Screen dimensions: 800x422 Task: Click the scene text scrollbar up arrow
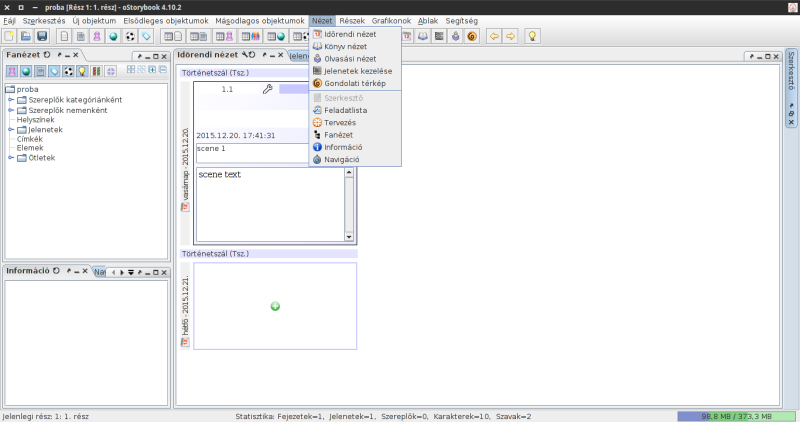click(x=349, y=172)
